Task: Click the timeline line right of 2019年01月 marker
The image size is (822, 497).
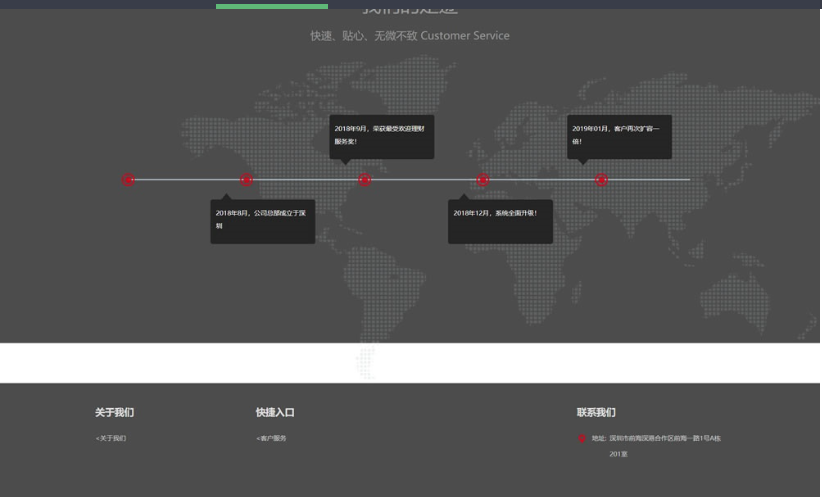Action: pyautogui.click(x=650, y=180)
